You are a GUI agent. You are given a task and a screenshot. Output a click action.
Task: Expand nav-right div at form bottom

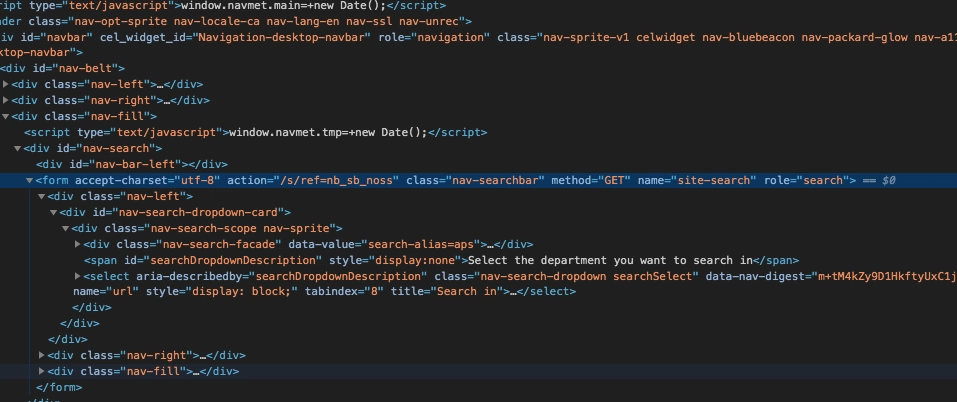point(41,355)
